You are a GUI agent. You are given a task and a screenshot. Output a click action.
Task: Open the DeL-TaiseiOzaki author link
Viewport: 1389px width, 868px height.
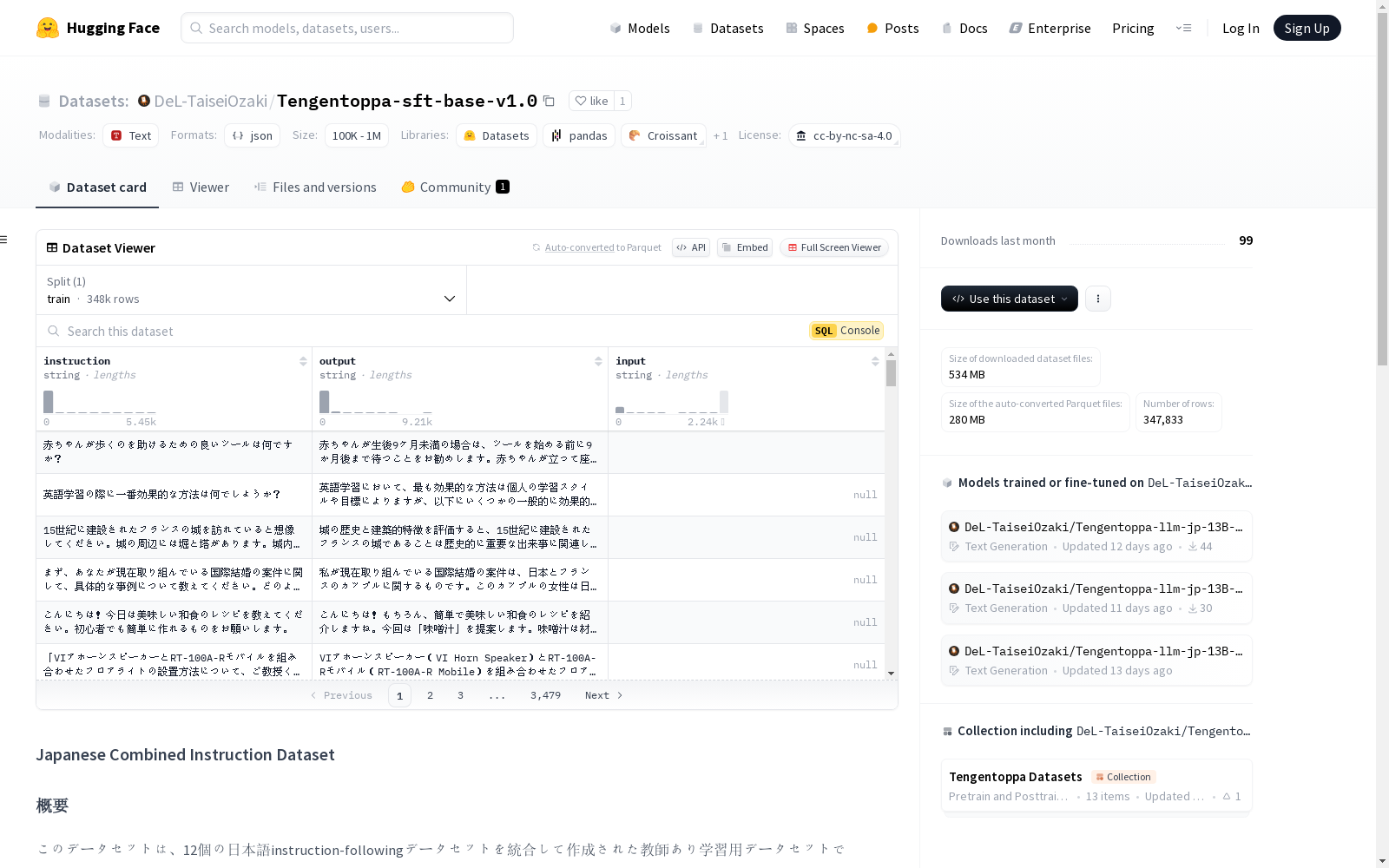click(x=211, y=101)
